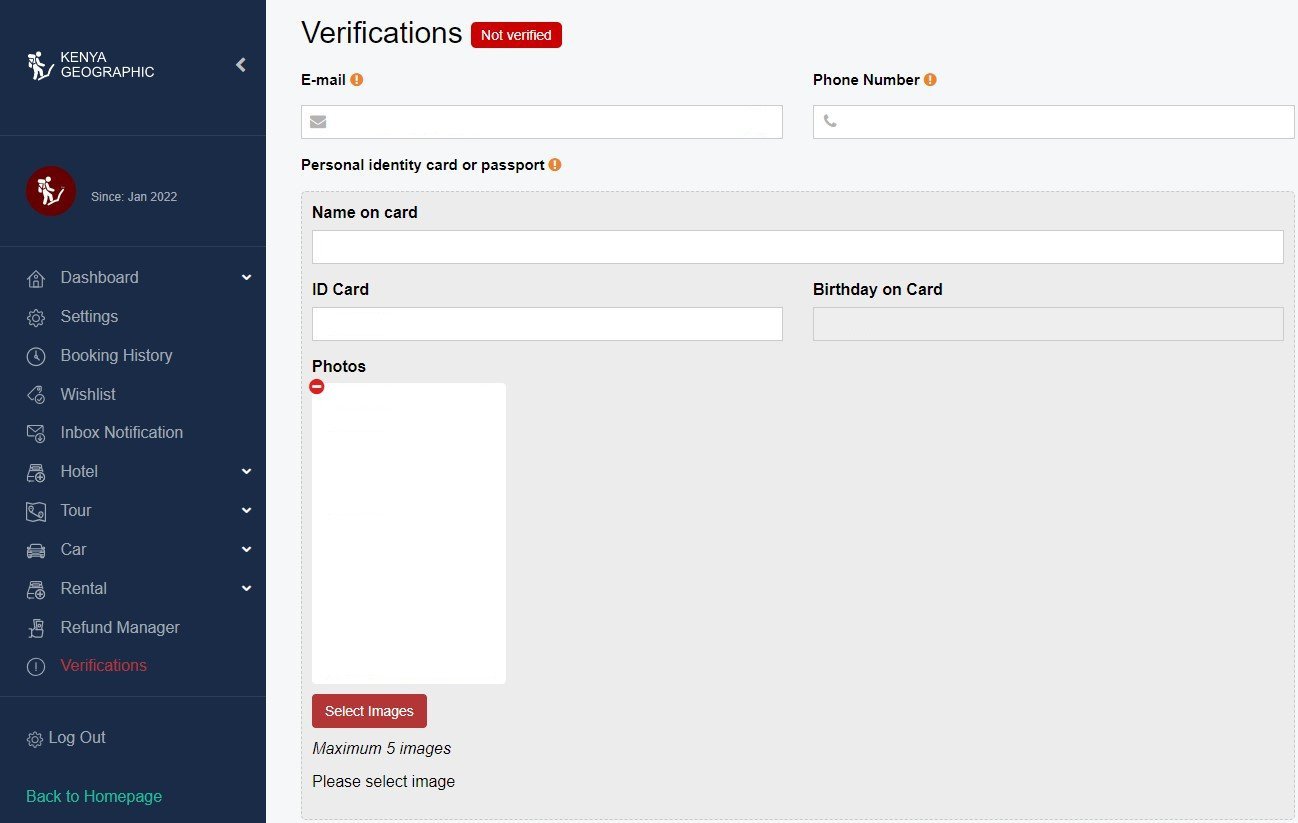Image resolution: width=1298 pixels, height=823 pixels.
Task: Expand the Dashboard submenu arrow
Action: [x=247, y=278]
